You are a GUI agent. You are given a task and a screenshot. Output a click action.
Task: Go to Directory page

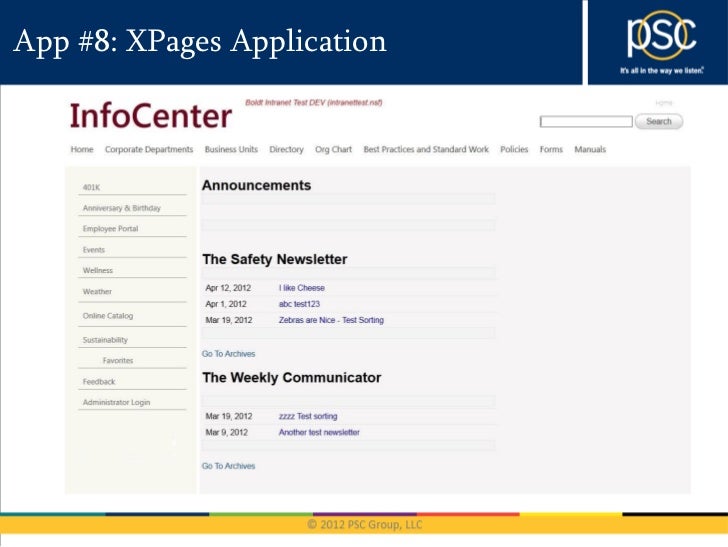[286, 150]
